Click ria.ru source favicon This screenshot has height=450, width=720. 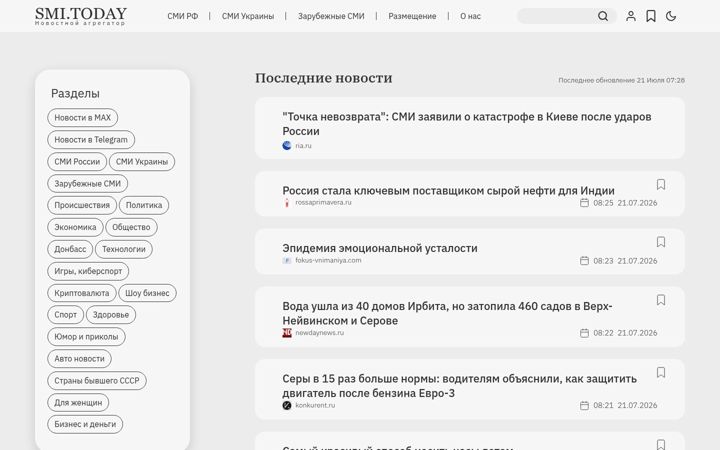click(287, 146)
